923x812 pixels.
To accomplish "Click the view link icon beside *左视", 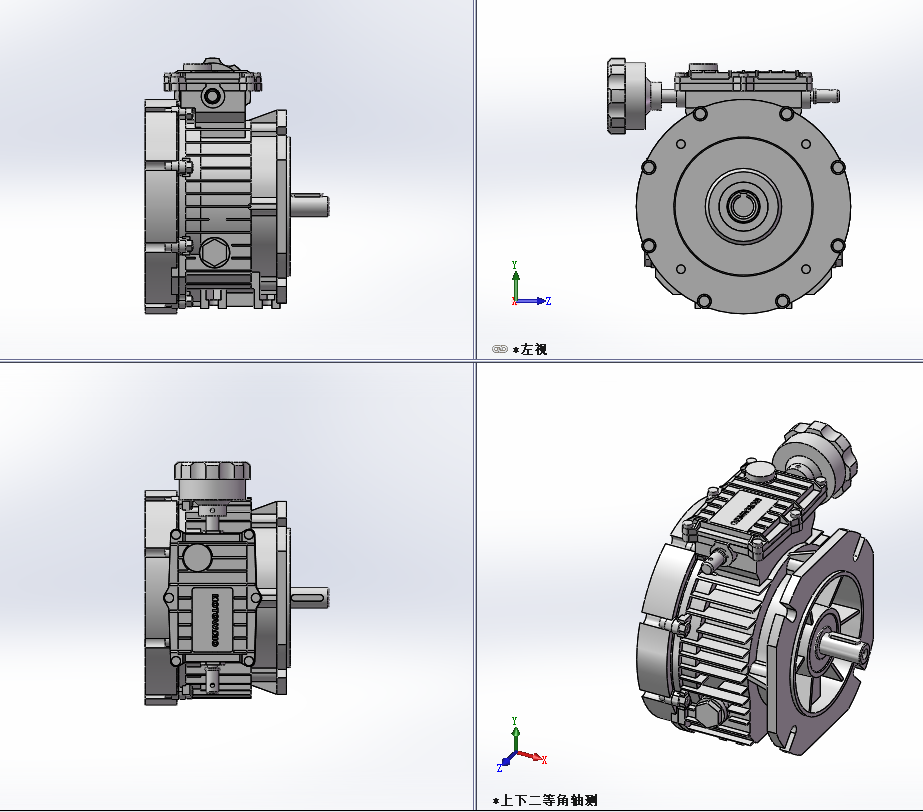I will click(499, 349).
